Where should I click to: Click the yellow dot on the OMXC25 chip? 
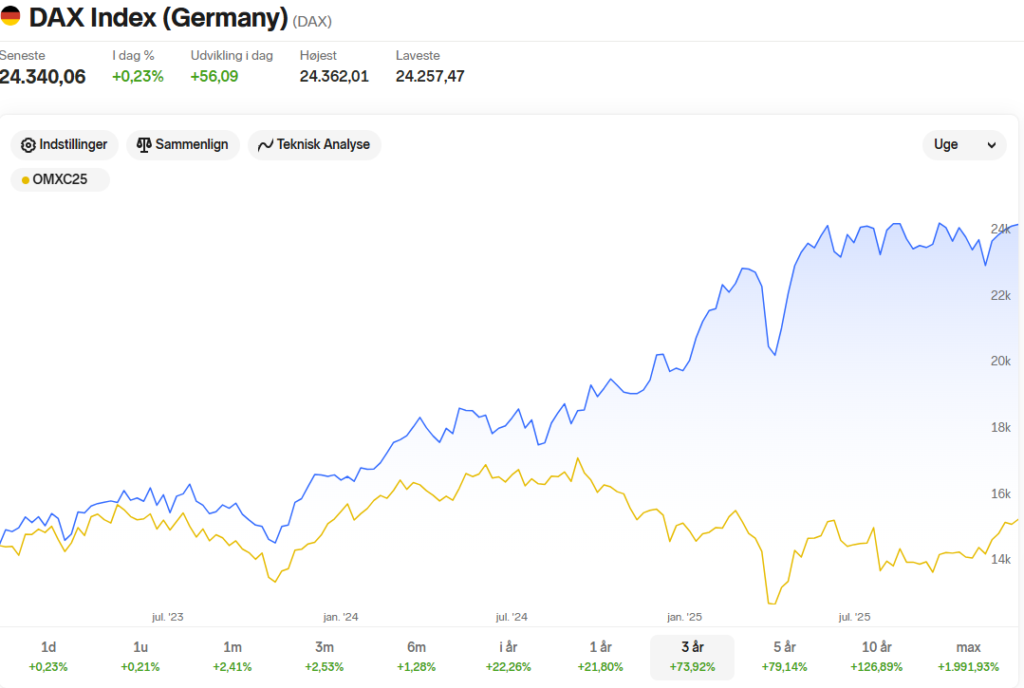(x=25, y=180)
